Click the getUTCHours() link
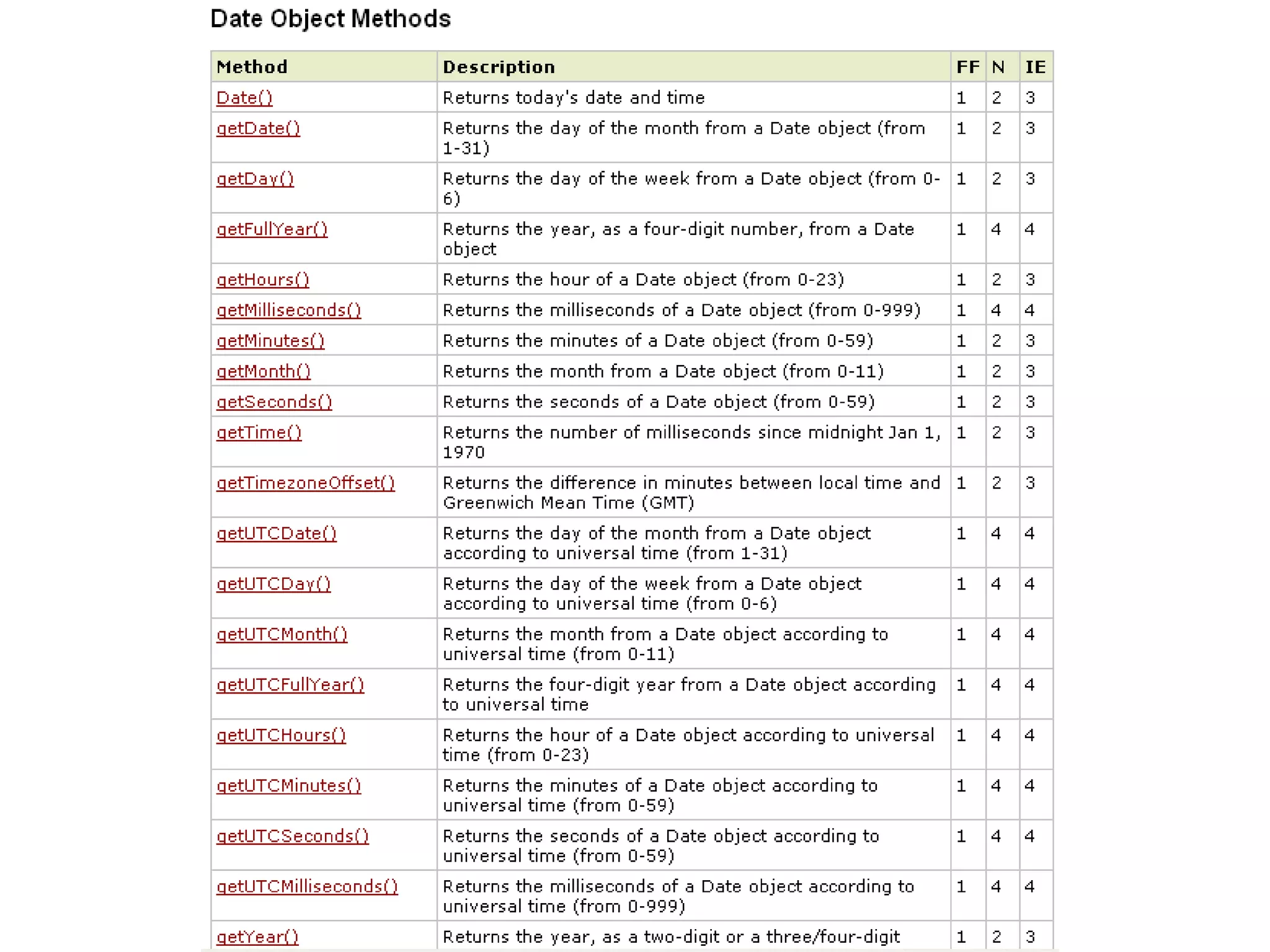The height and width of the screenshot is (952, 1270). click(x=281, y=736)
